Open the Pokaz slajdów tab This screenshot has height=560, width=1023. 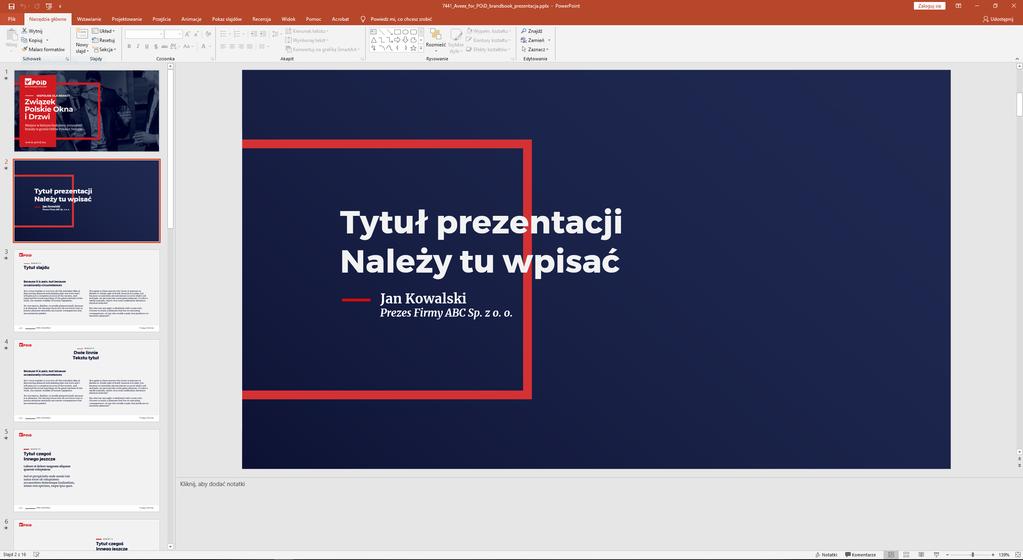pos(226,19)
